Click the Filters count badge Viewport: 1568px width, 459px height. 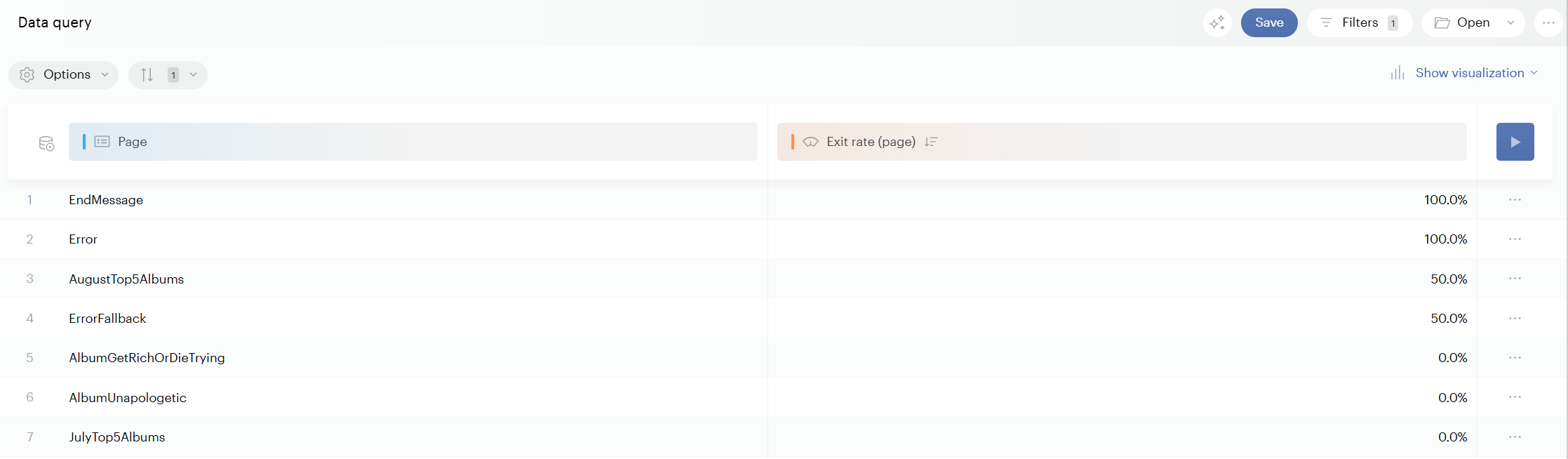(x=1393, y=23)
